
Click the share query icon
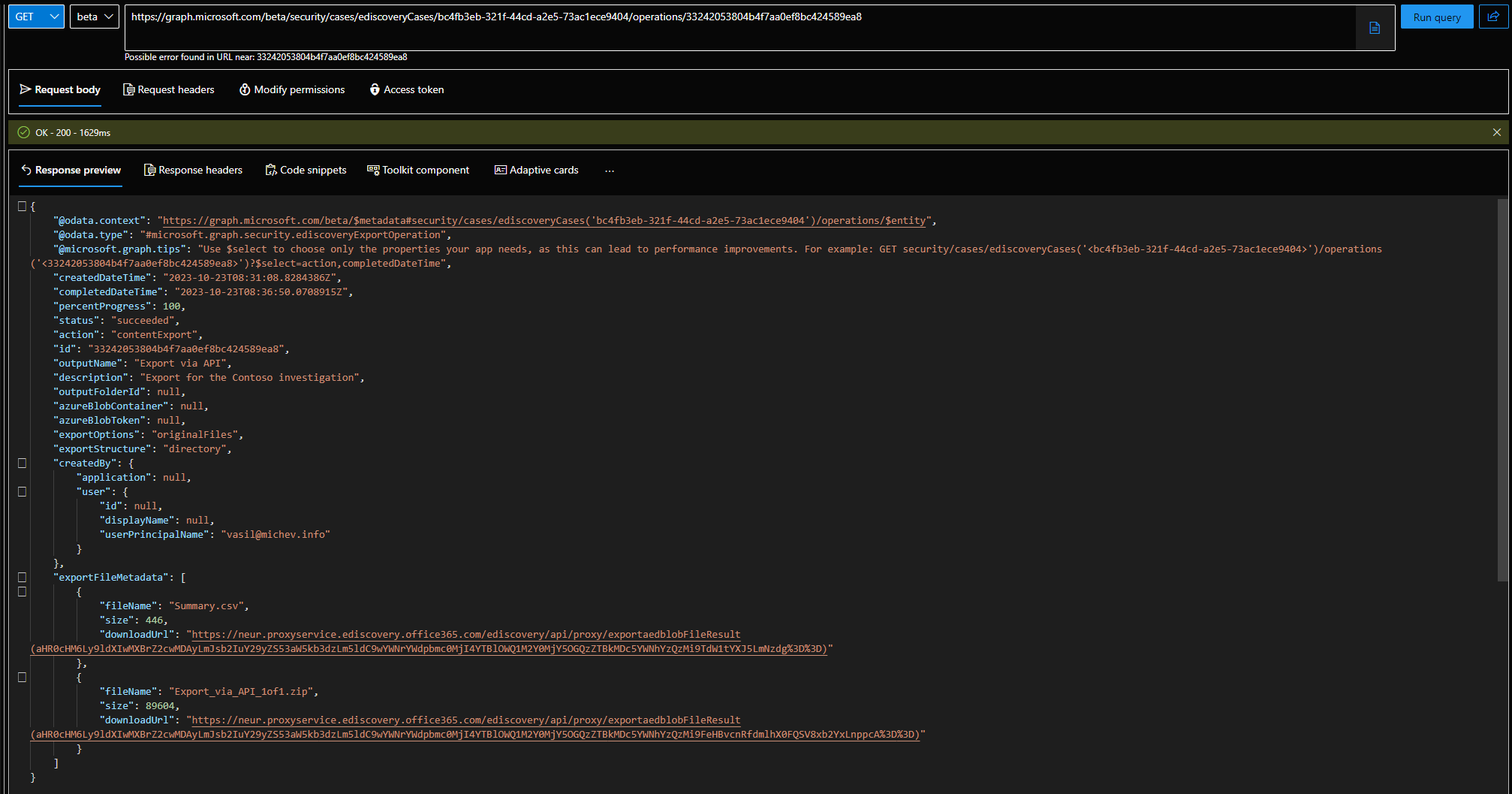point(1493,17)
